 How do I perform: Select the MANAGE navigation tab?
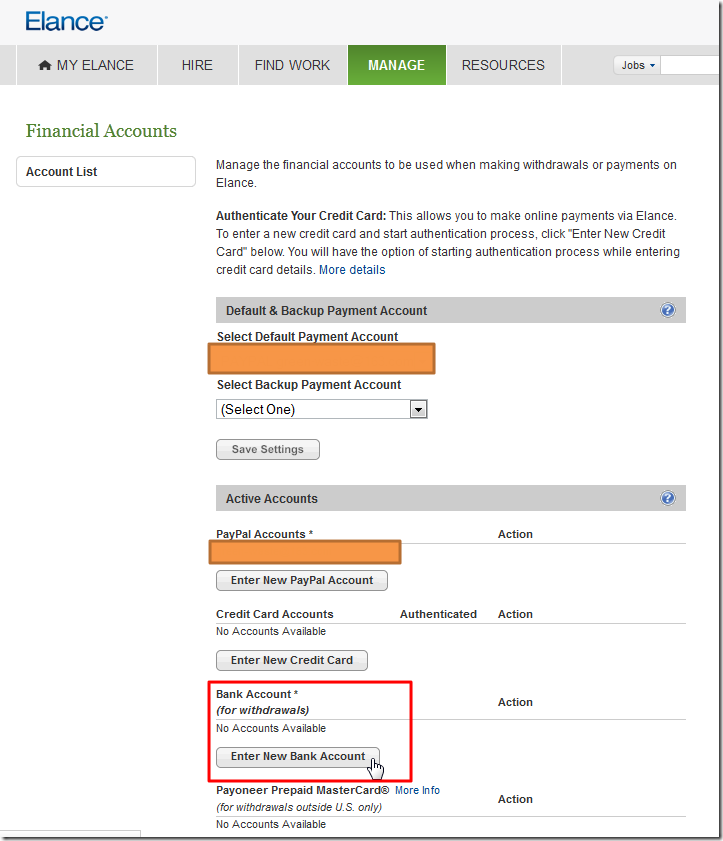click(x=396, y=65)
